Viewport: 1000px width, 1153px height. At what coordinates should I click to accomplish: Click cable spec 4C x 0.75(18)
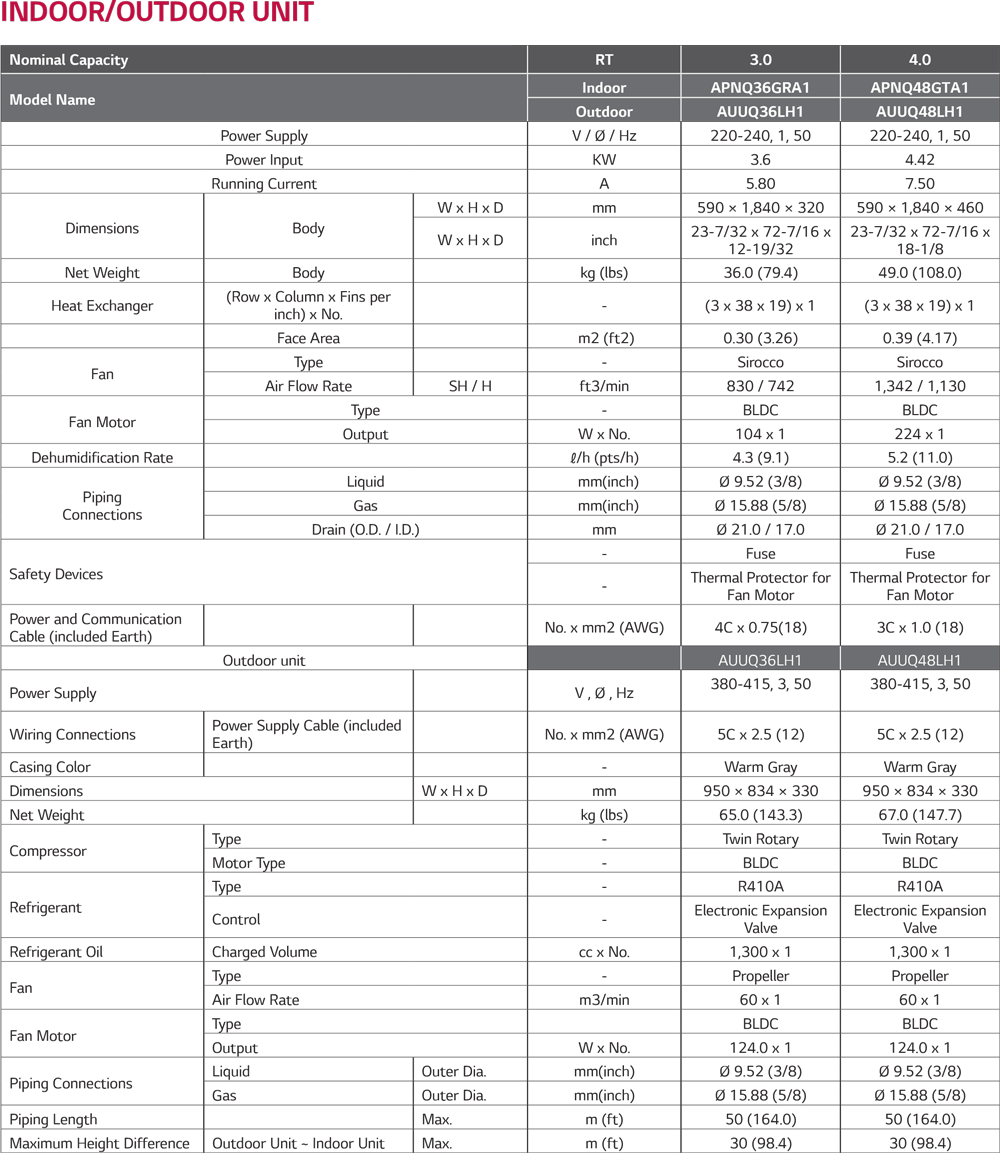coord(760,627)
